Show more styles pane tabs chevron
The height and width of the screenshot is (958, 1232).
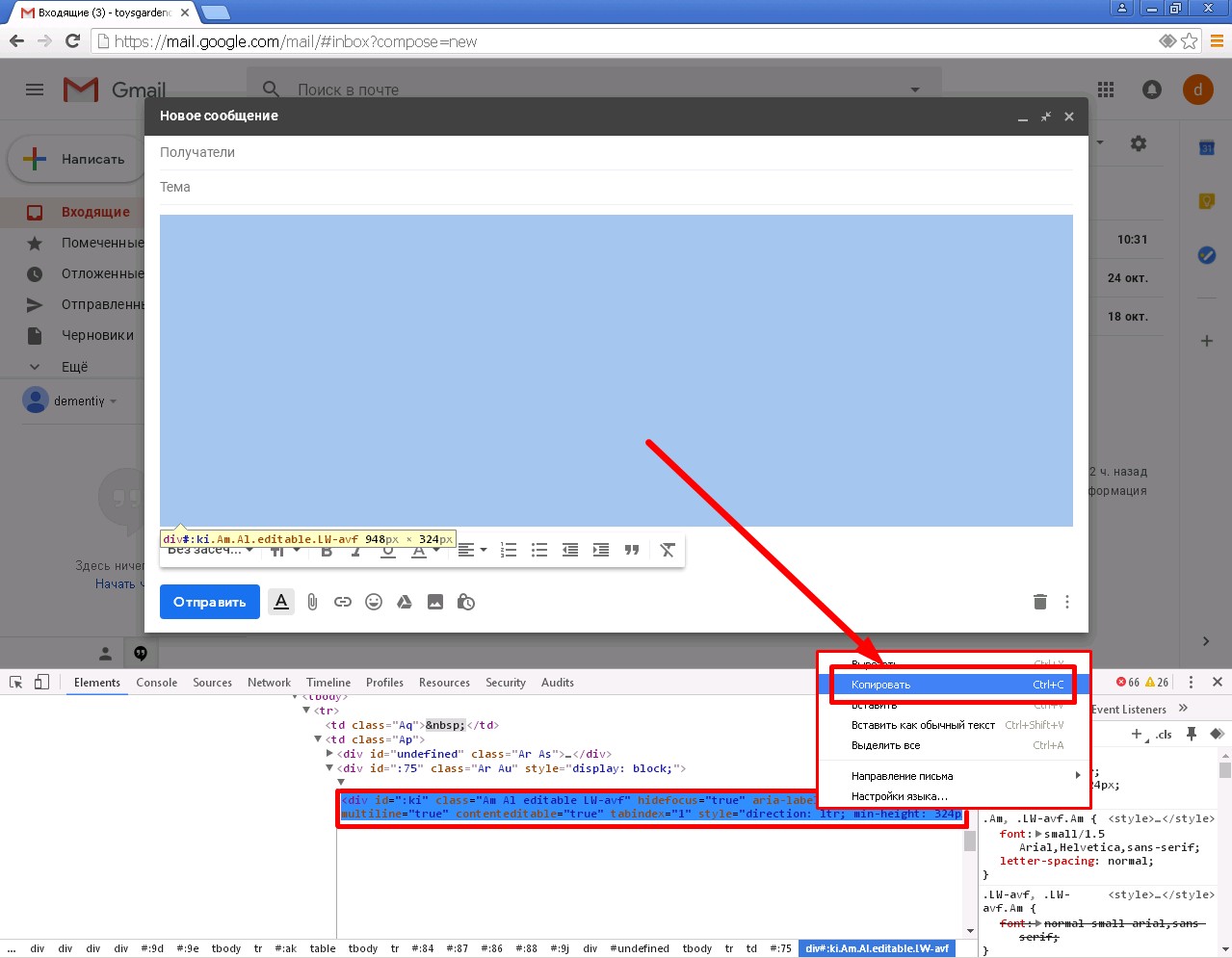pyautogui.click(x=1184, y=709)
